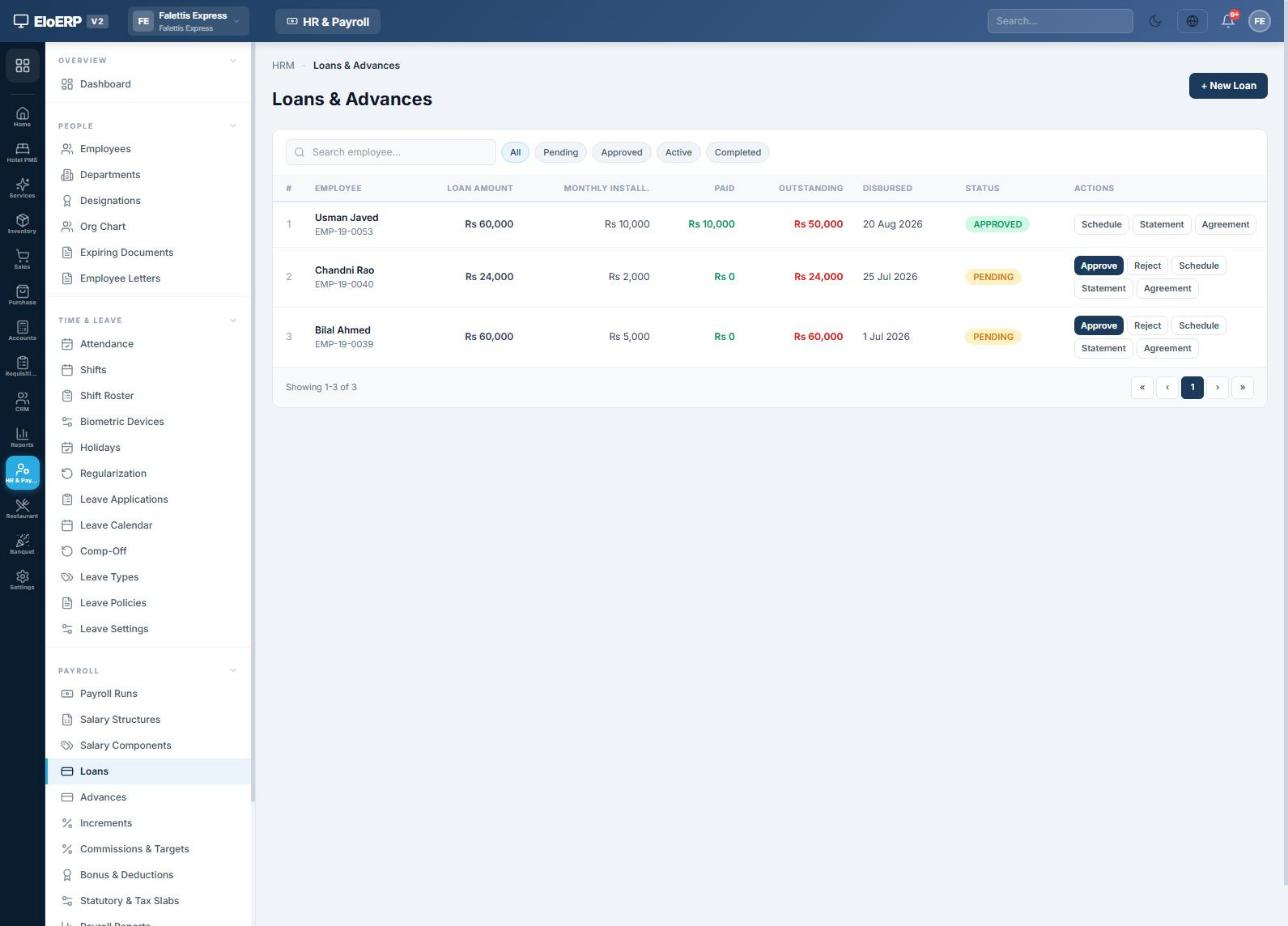The width and height of the screenshot is (1288, 926).
Task: Approve Chandni Rao's loan
Action: coord(1098,266)
